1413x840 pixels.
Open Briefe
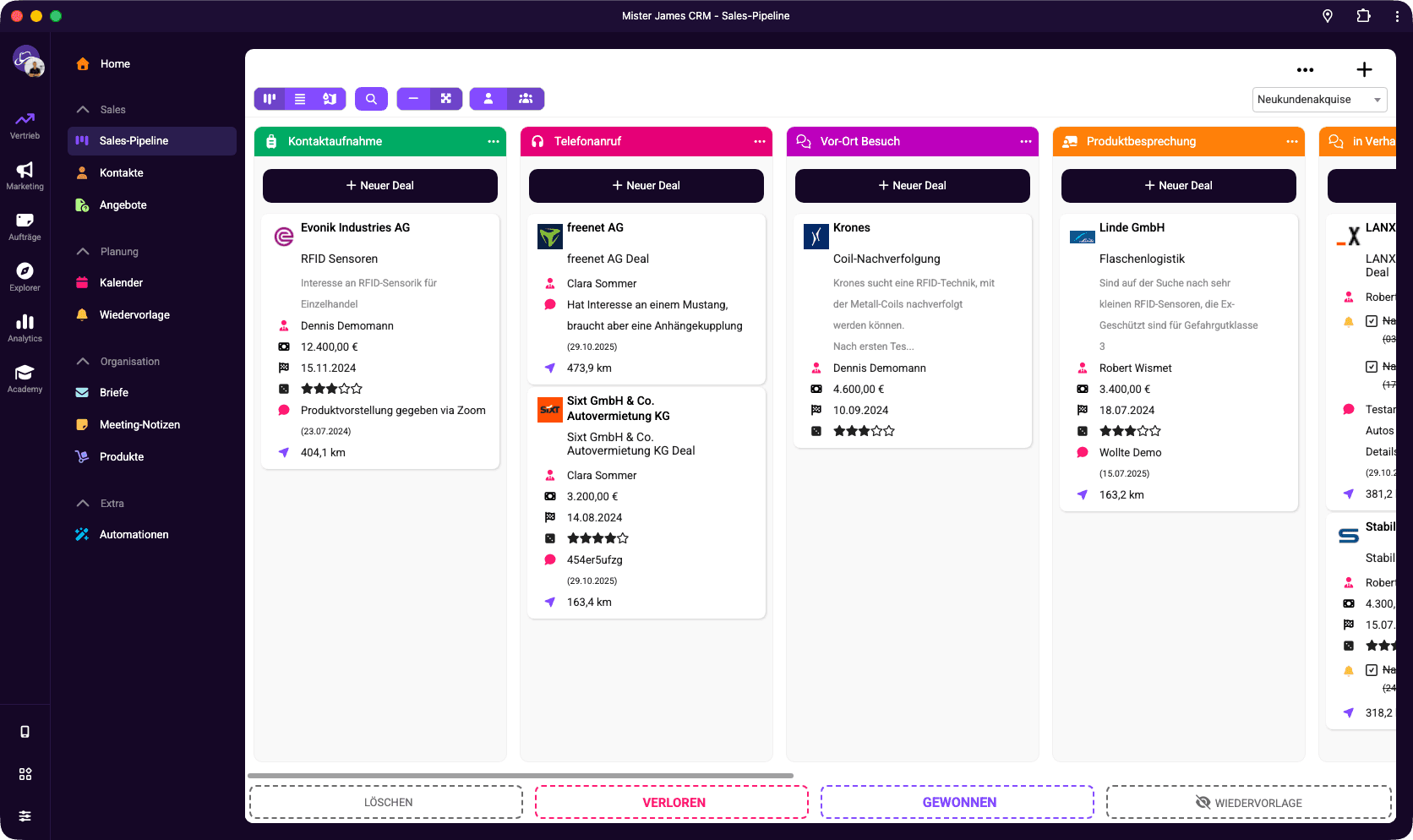click(x=152, y=393)
